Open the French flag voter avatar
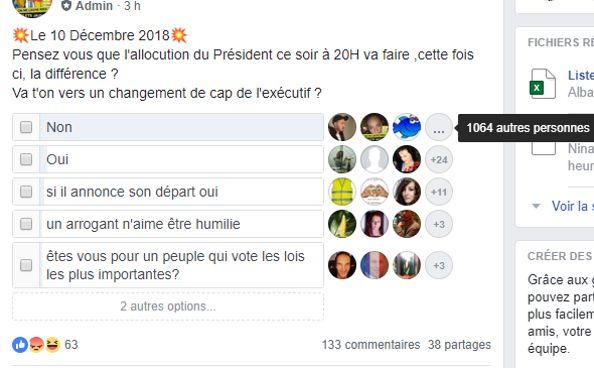 [x=374, y=265]
